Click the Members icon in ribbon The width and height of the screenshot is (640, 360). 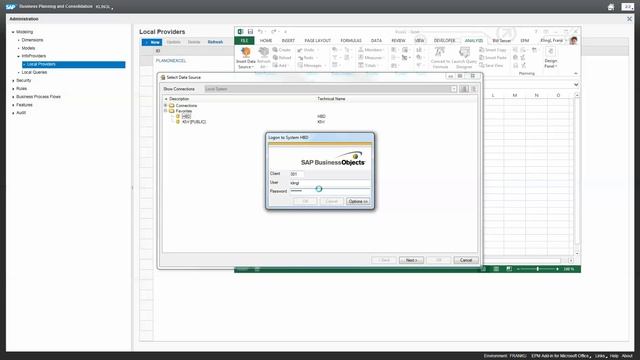pyautogui.click(x=361, y=50)
